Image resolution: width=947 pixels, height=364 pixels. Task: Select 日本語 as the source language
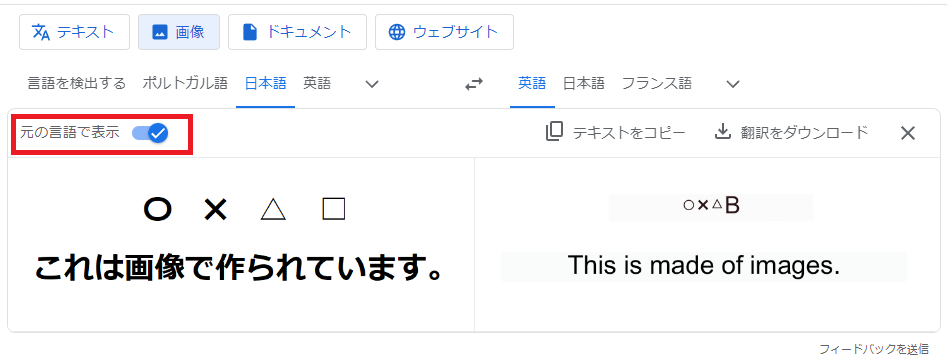tap(265, 83)
